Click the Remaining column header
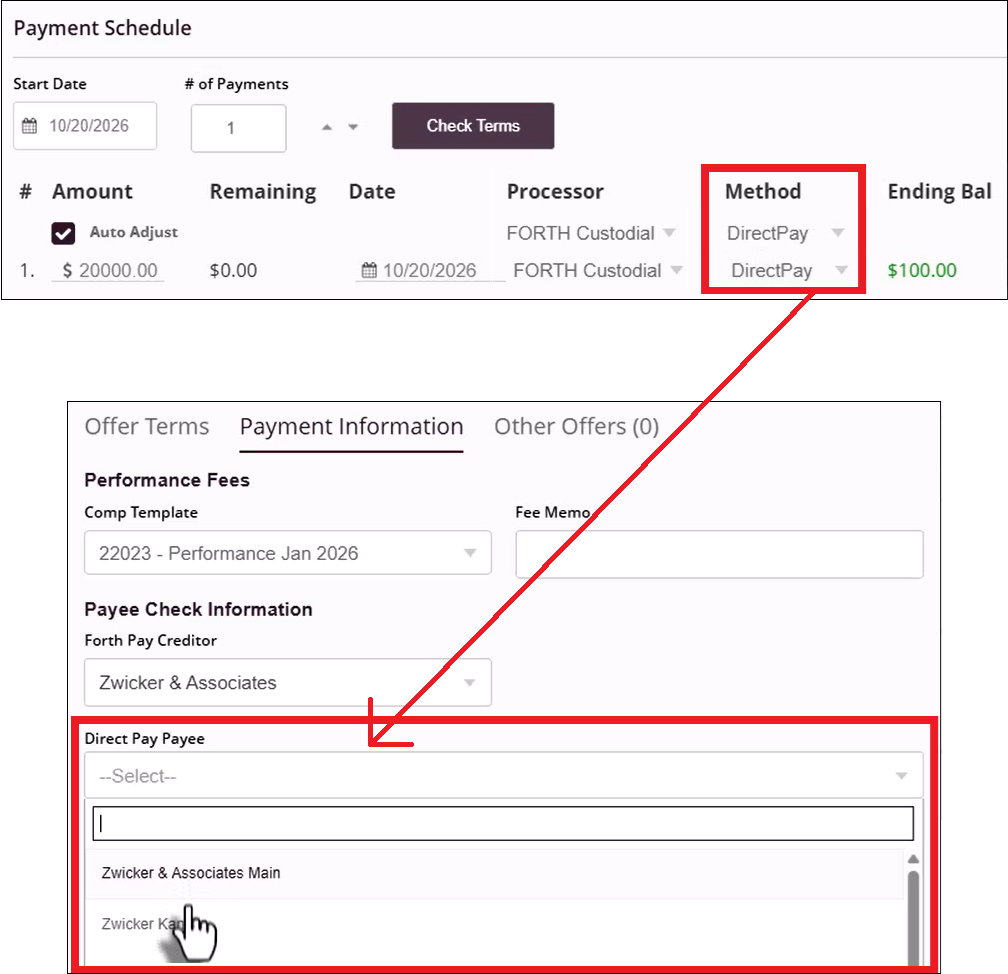Image resolution: width=1008 pixels, height=974 pixels. pos(263,192)
